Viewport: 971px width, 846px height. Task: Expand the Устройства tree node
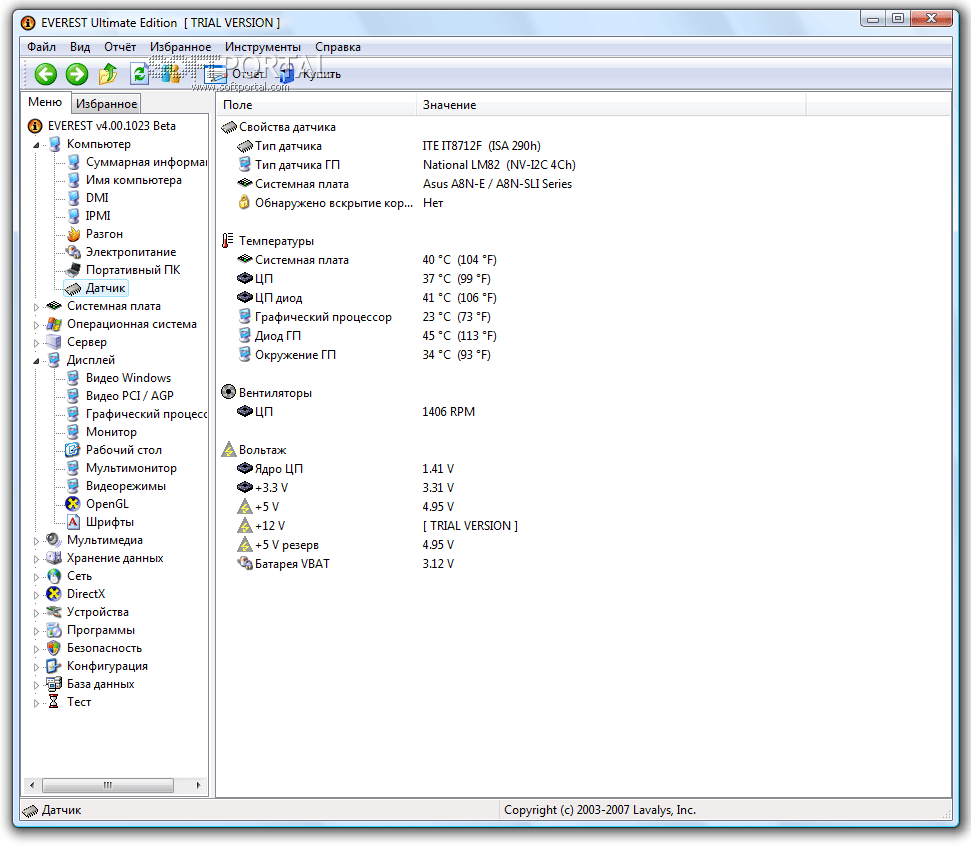(36, 613)
